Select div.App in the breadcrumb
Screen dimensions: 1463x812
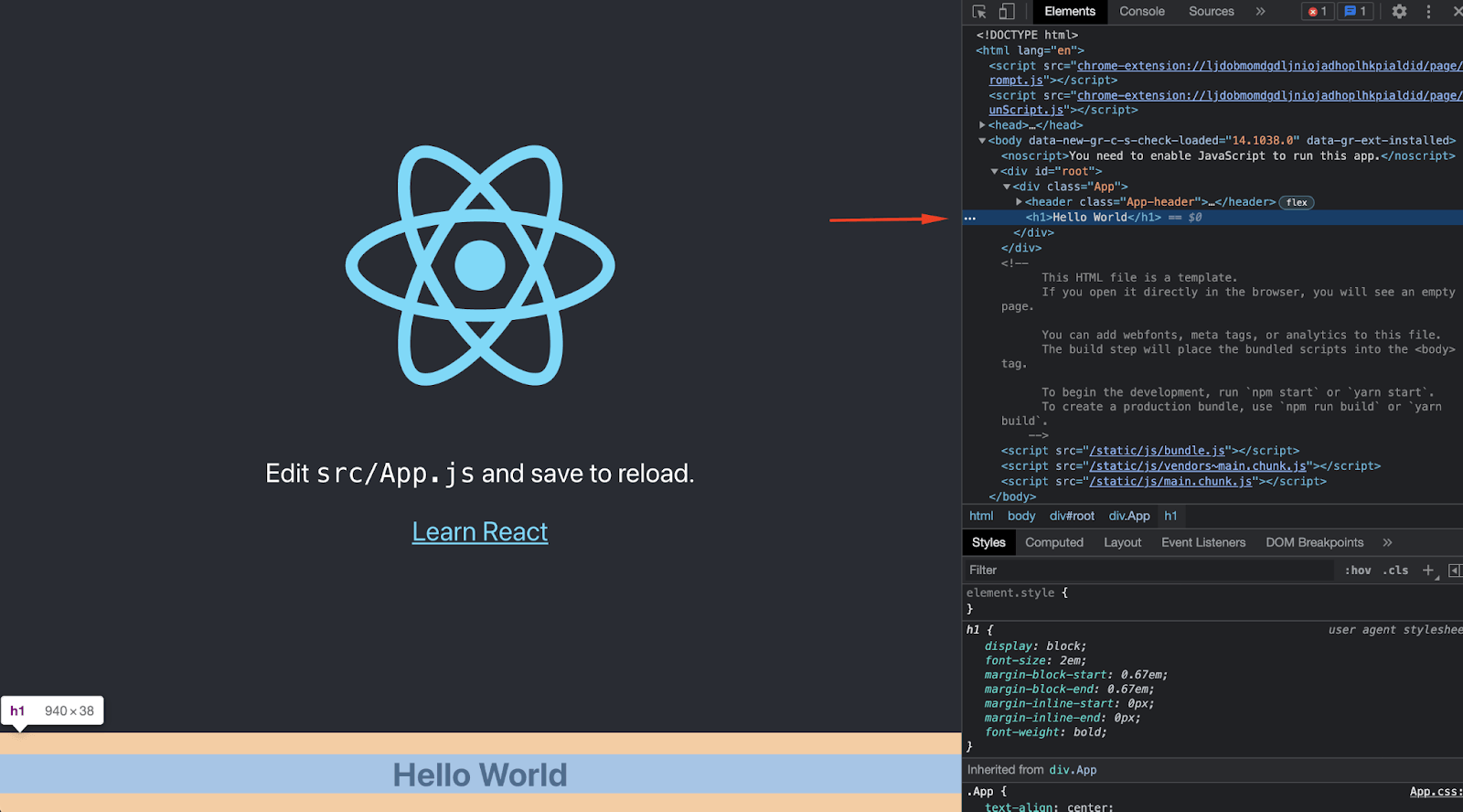[1129, 516]
